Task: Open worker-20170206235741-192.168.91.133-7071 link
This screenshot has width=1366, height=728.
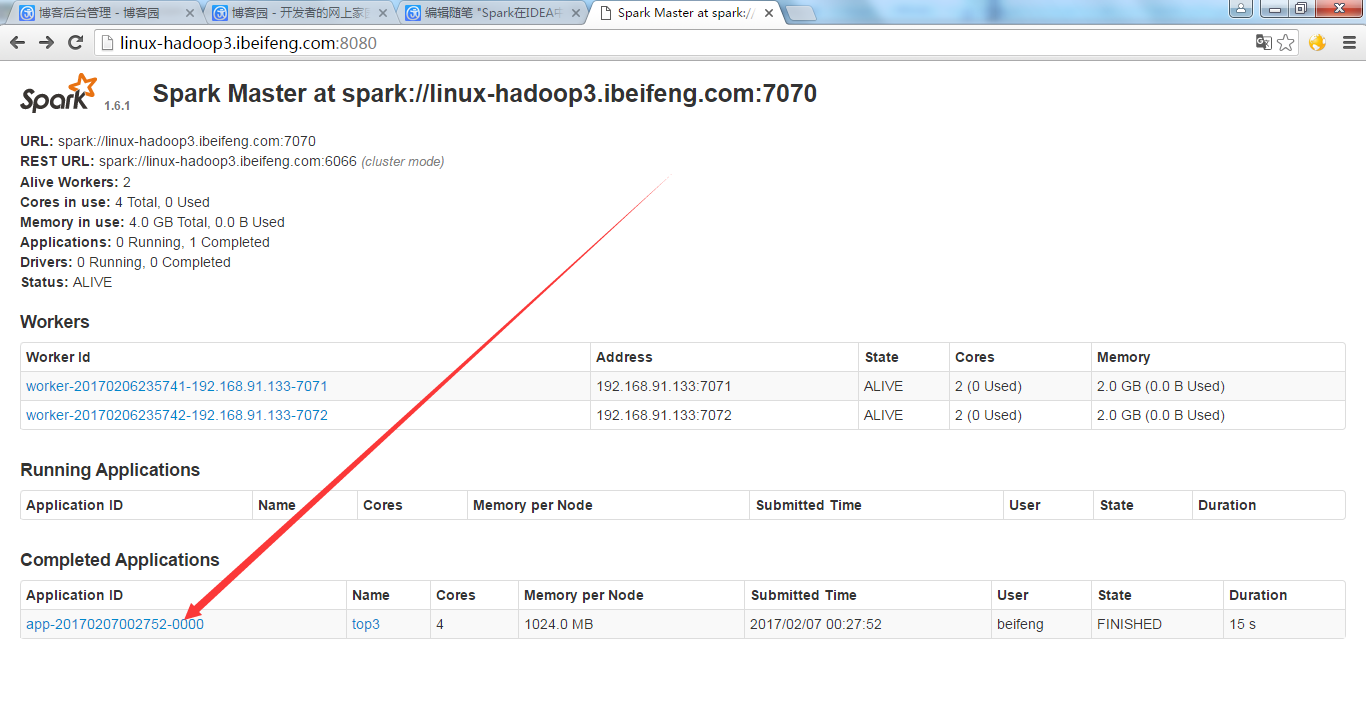Action: (x=177, y=386)
